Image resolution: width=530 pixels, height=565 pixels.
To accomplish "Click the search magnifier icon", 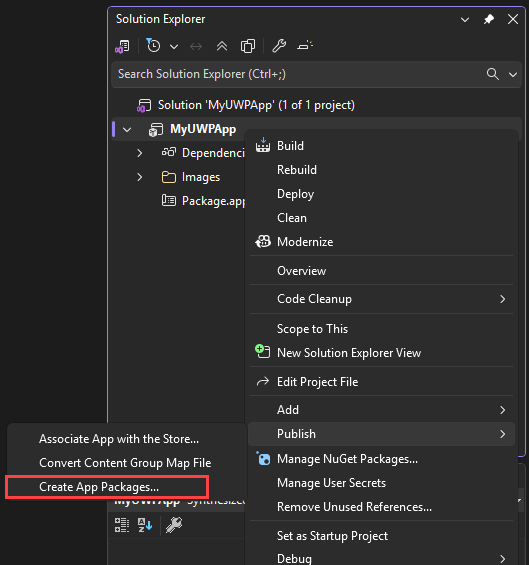I will coord(493,74).
